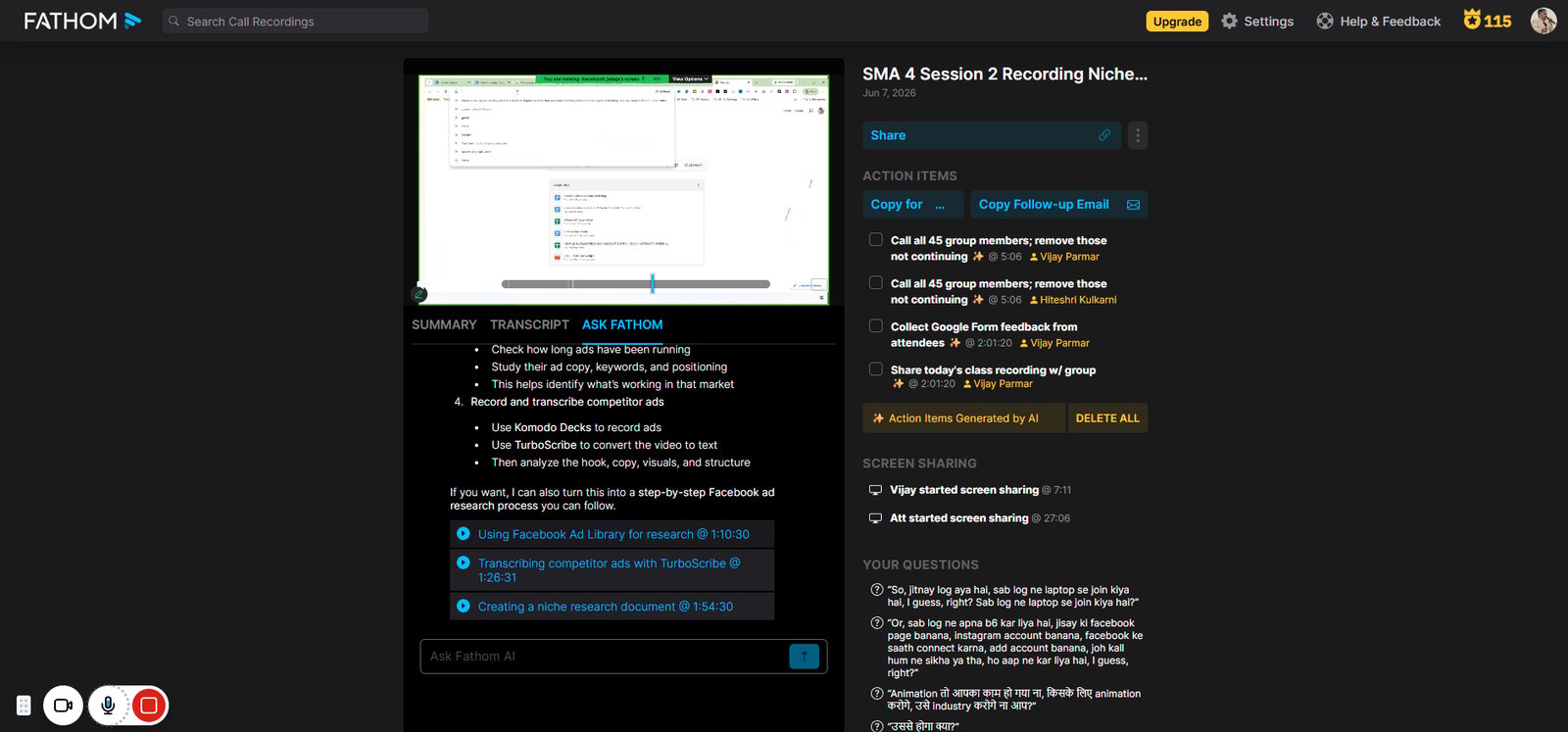Open question 'So, jitnay log aya hai'
Screen dimensions: 1568x732
(1006, 596)
